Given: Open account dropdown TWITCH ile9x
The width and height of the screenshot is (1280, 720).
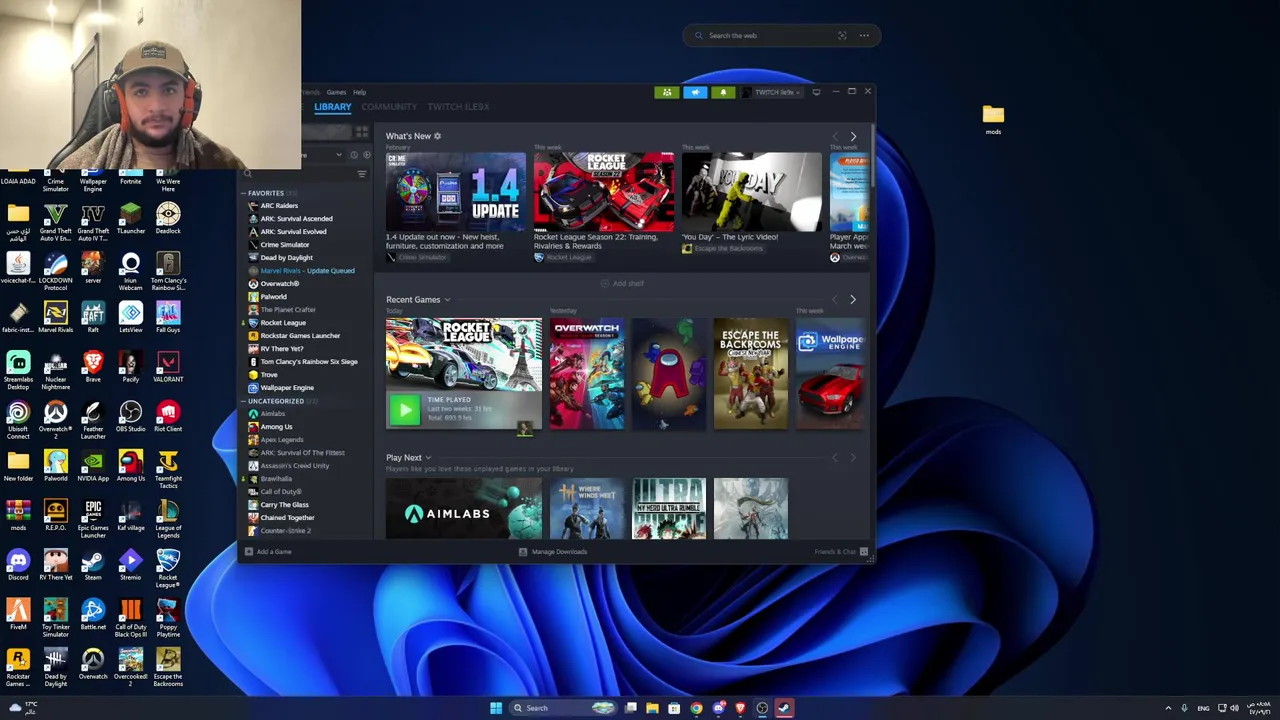Looking at the screenshot, I should point(773,92).
